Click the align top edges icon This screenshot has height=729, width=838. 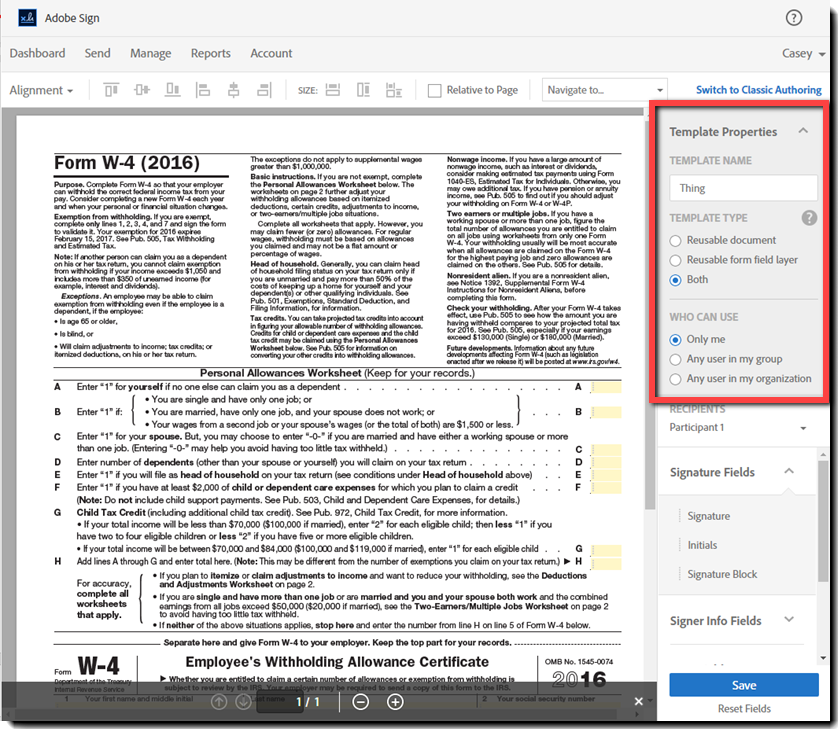[x=110, y=90]
